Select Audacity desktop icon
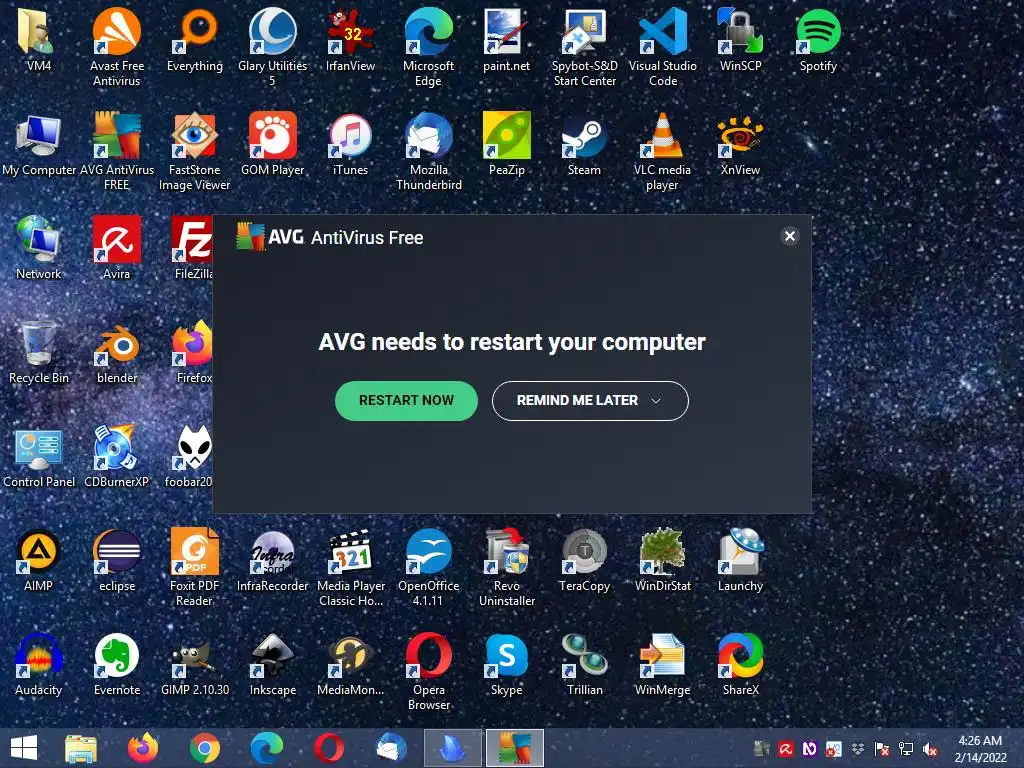Screen dimensions: 1024x768 coord(39,664)
